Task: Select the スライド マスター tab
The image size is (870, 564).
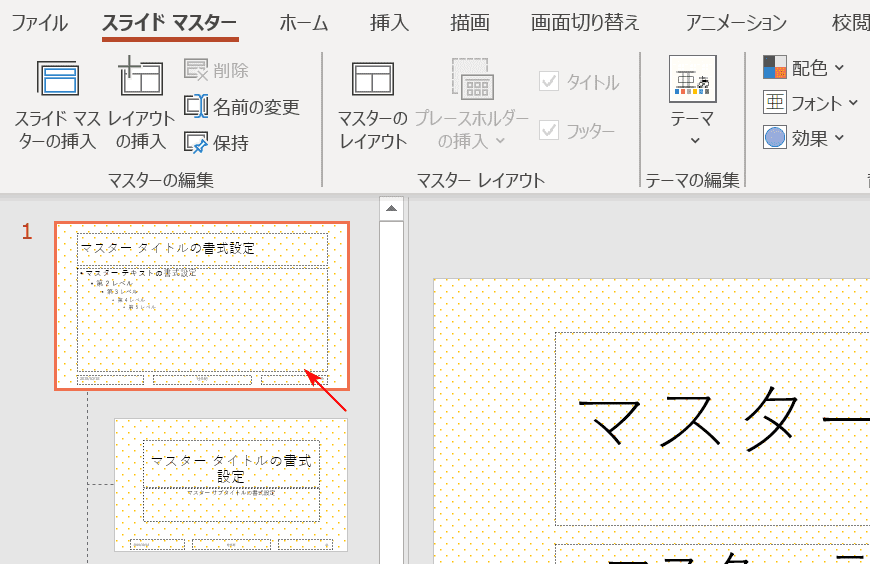Action: click(170, 23)
